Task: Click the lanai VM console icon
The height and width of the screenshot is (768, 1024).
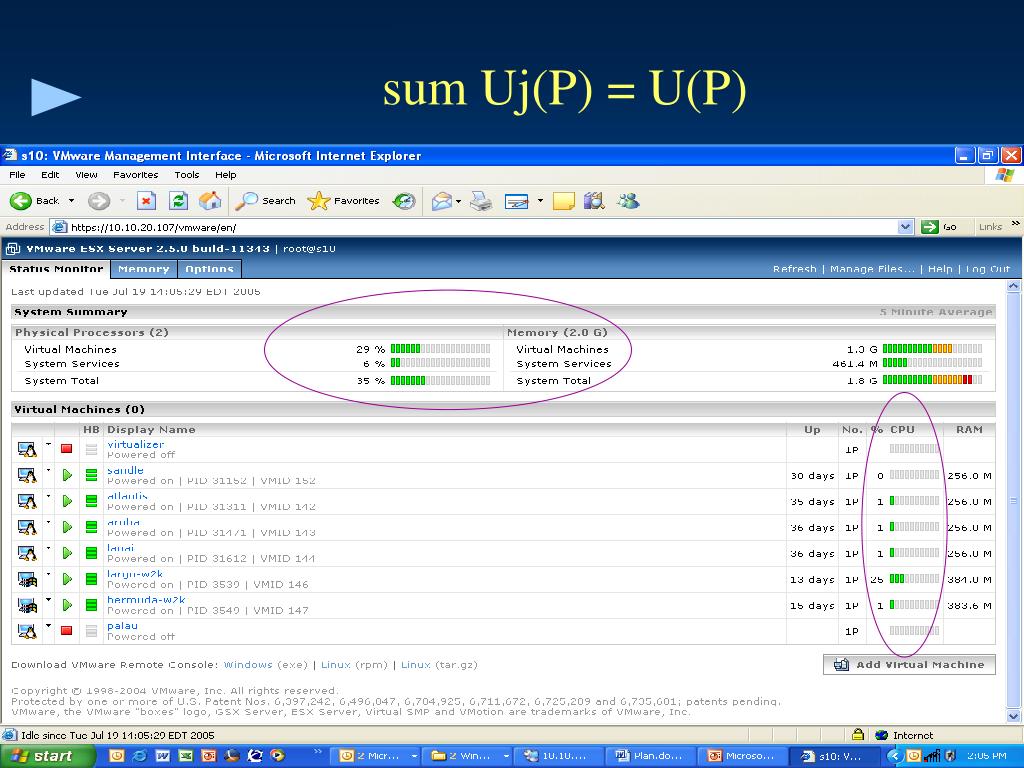Action: pyautogui.click(x=27, y=553)
